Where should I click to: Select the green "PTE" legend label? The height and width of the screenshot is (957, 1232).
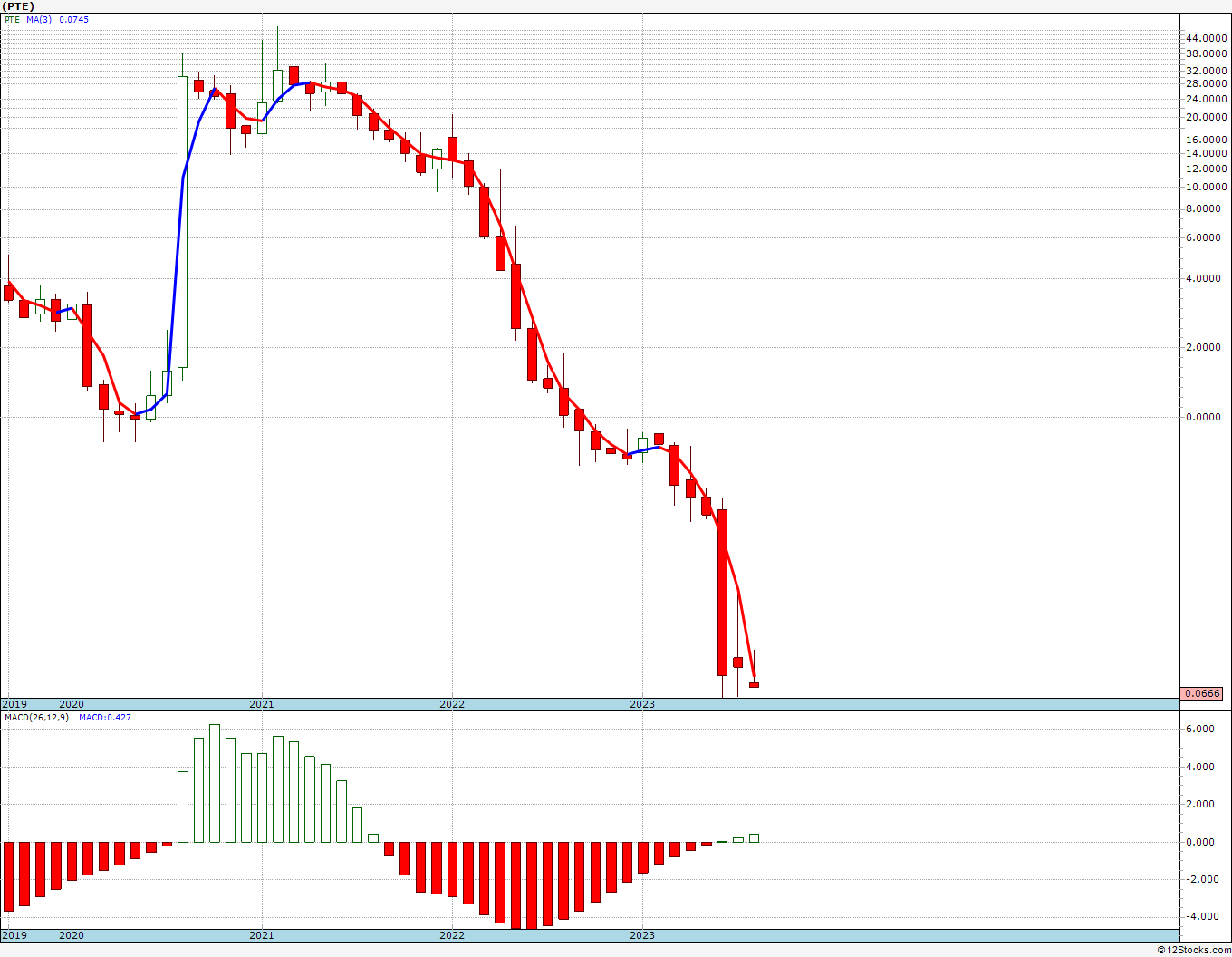[12, 19]
